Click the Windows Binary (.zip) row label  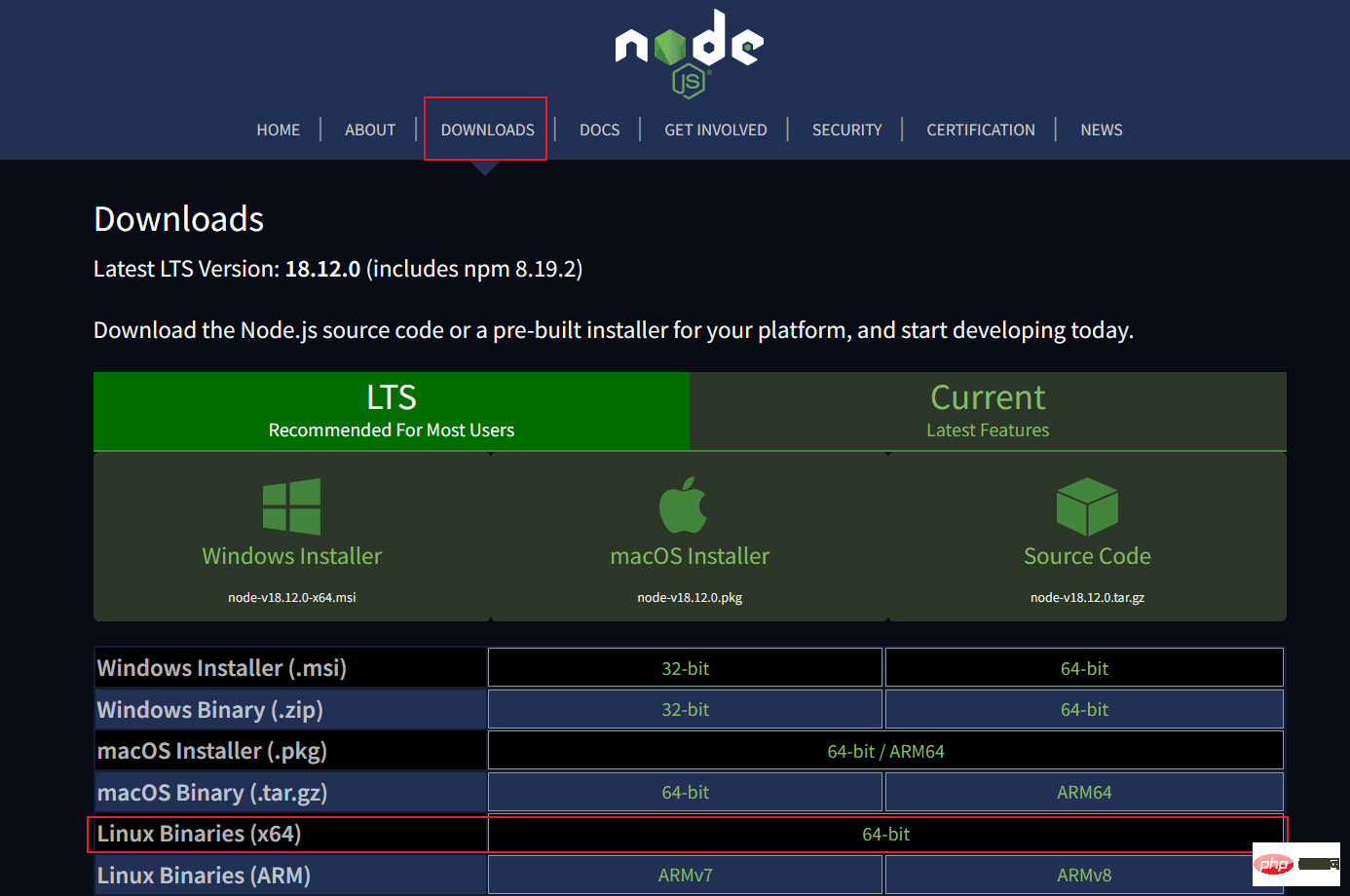[210, 710]
